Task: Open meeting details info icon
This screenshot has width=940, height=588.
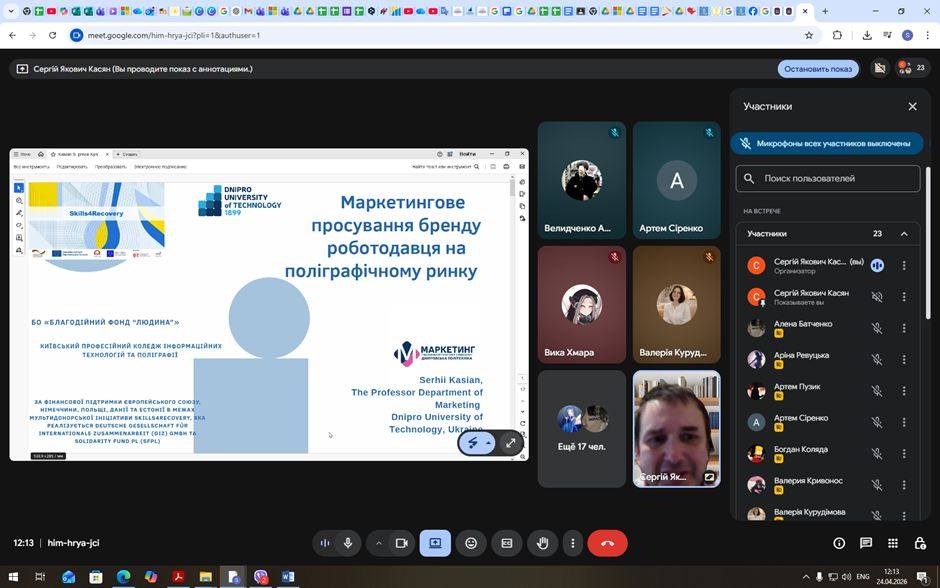Action: tap(839, 543)
